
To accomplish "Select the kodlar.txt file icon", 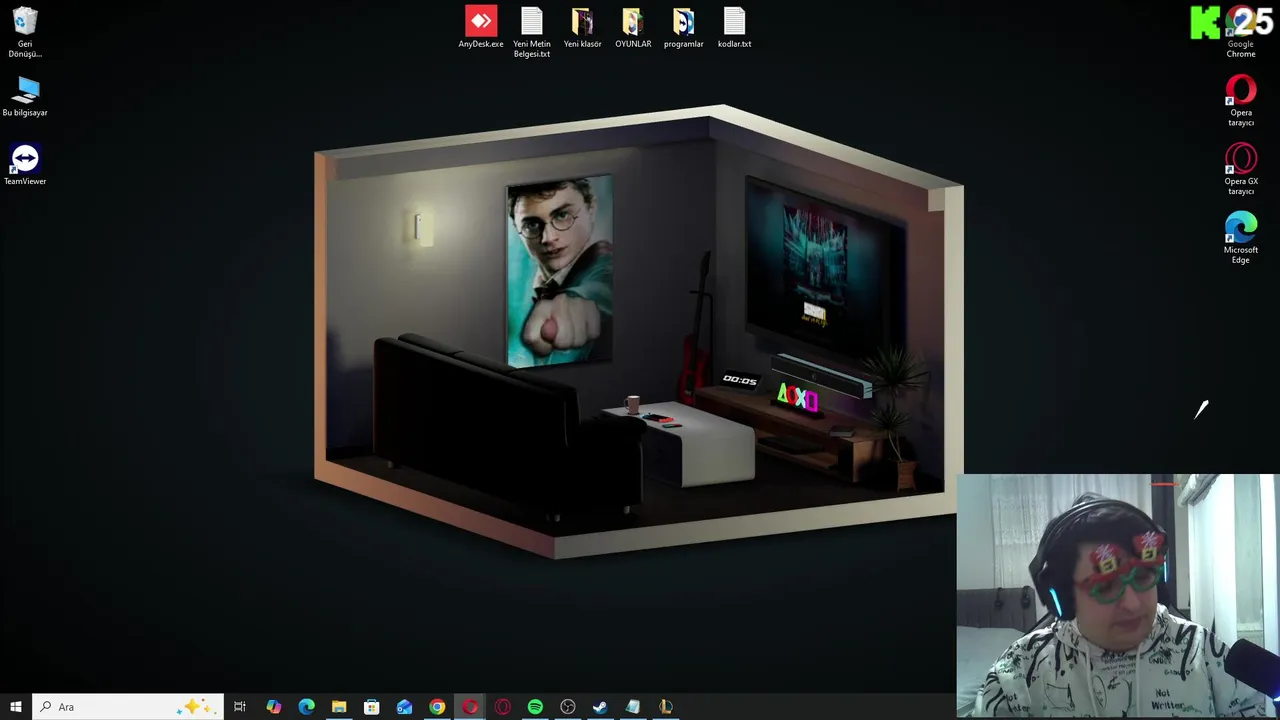I will 734,28.
